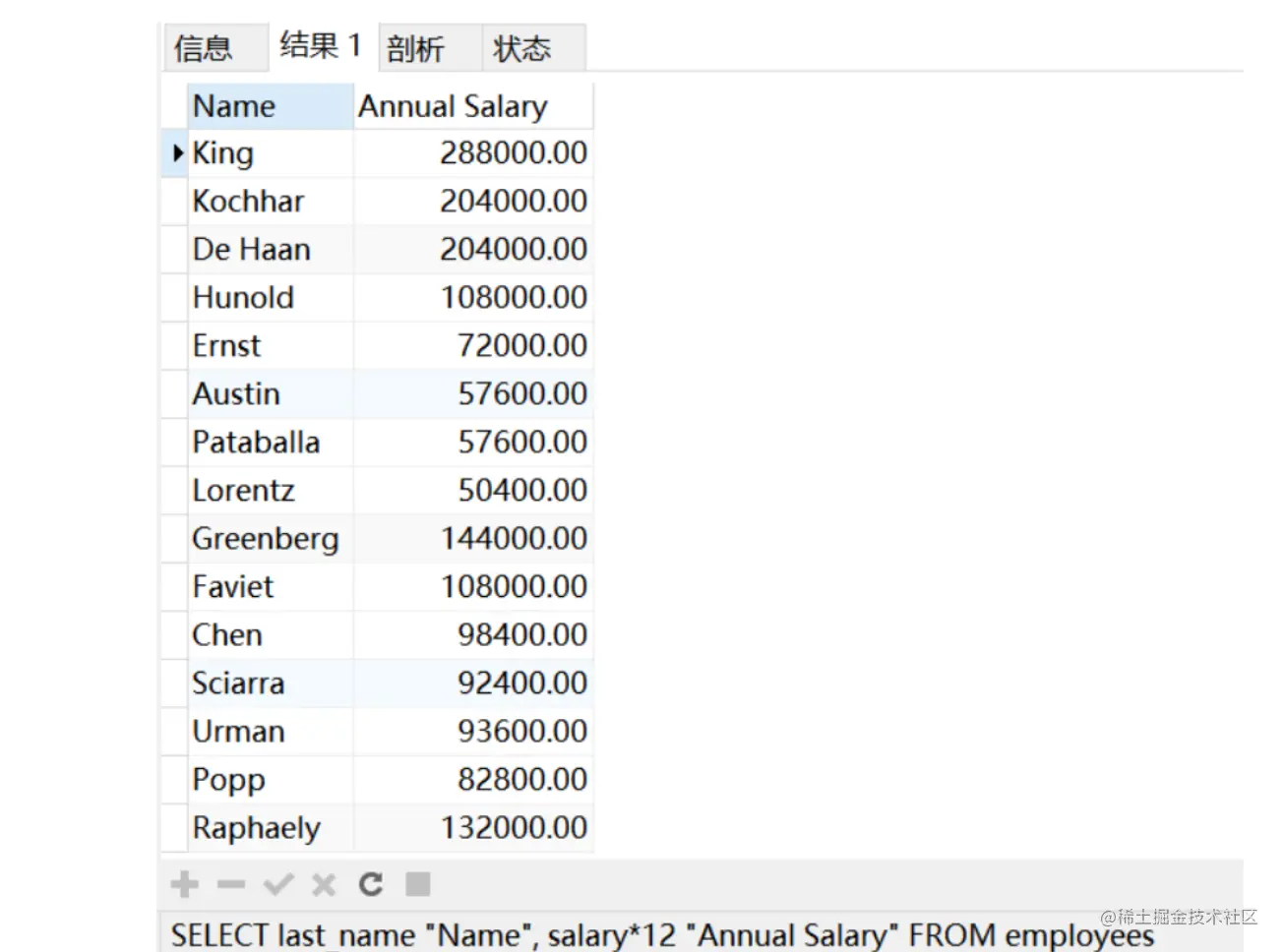Click the minus delete record icon

231,884
